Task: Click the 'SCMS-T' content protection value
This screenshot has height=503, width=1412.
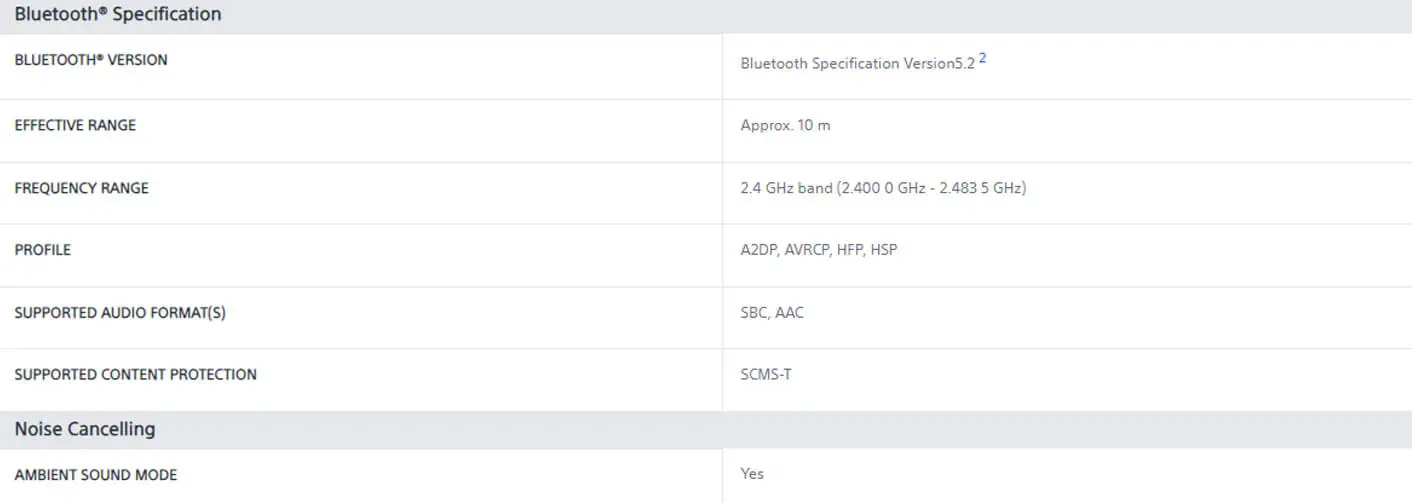Action: point(766,375)
